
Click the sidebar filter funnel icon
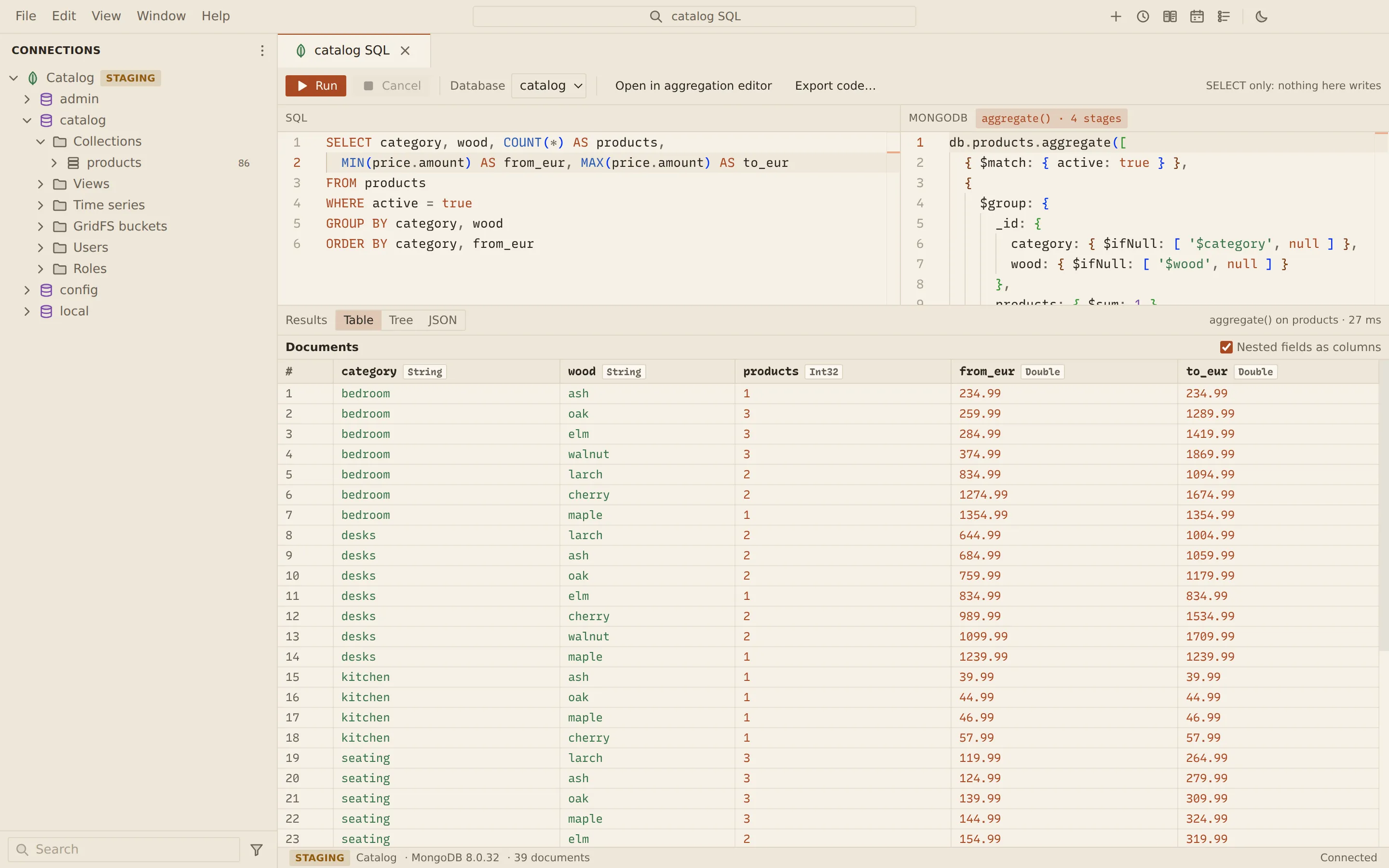point(257,850)
